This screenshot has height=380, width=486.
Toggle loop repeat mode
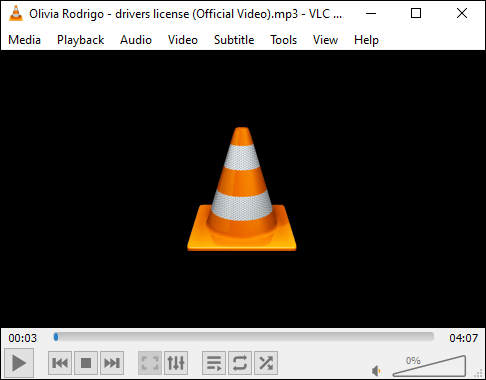tap(240, 363)
